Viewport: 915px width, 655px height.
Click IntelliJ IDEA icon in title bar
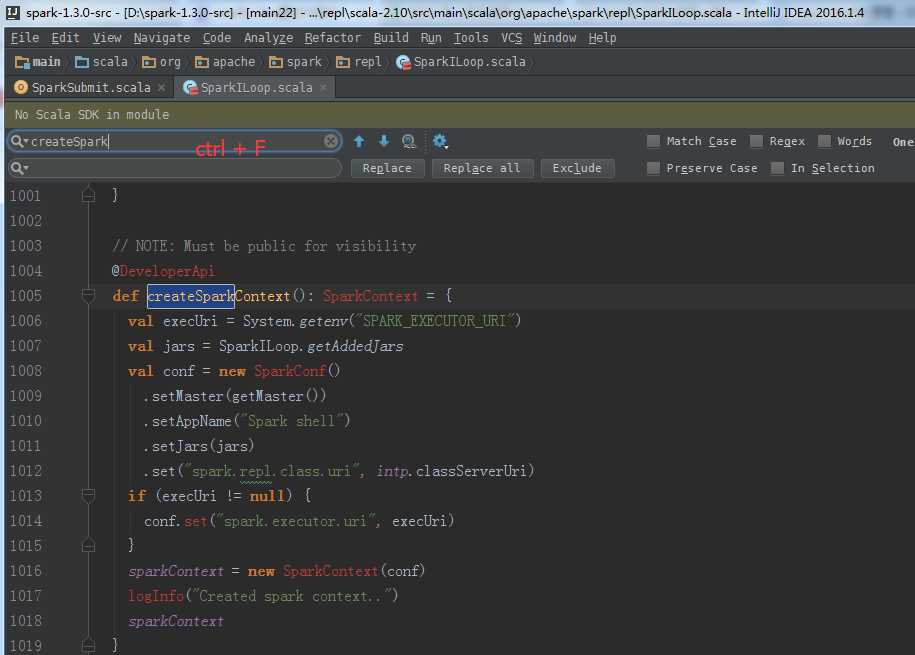(x=12, y=12)
